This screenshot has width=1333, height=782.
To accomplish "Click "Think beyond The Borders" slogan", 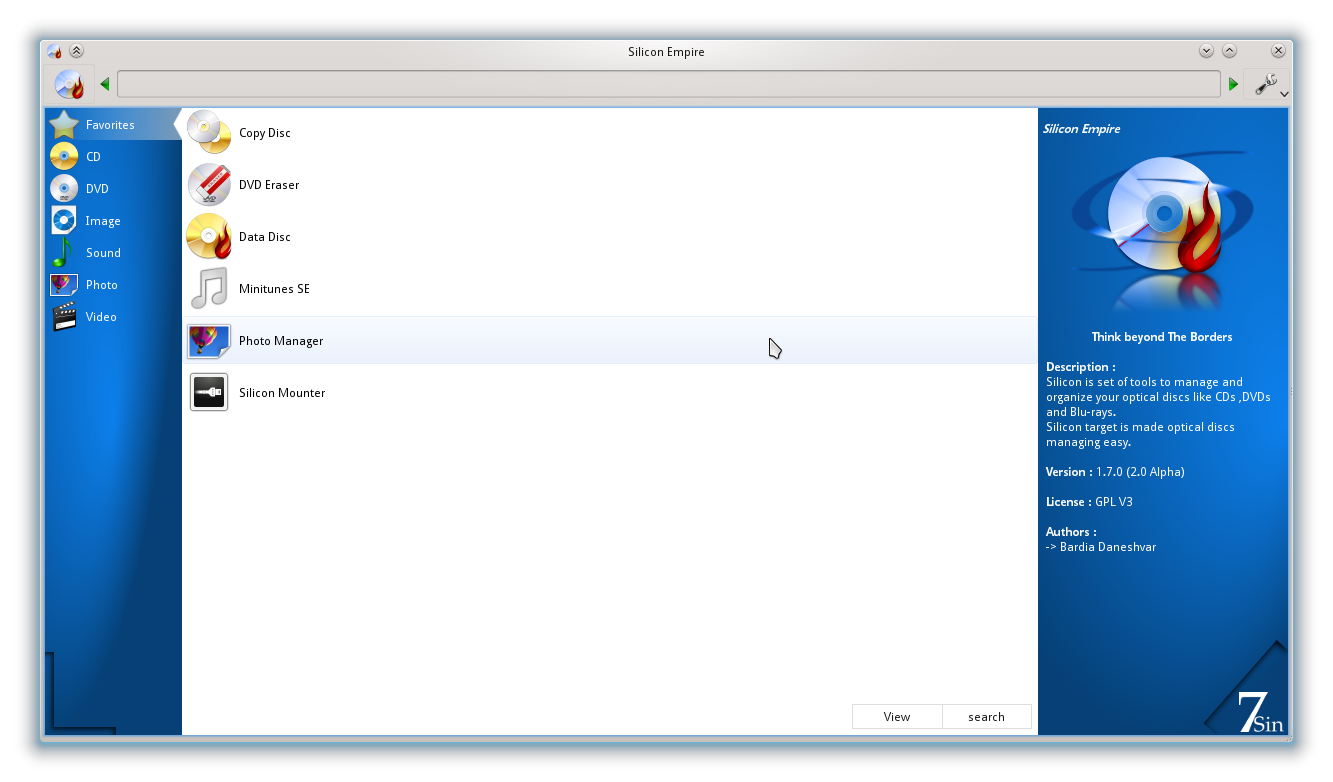I will pos(1162,337).
